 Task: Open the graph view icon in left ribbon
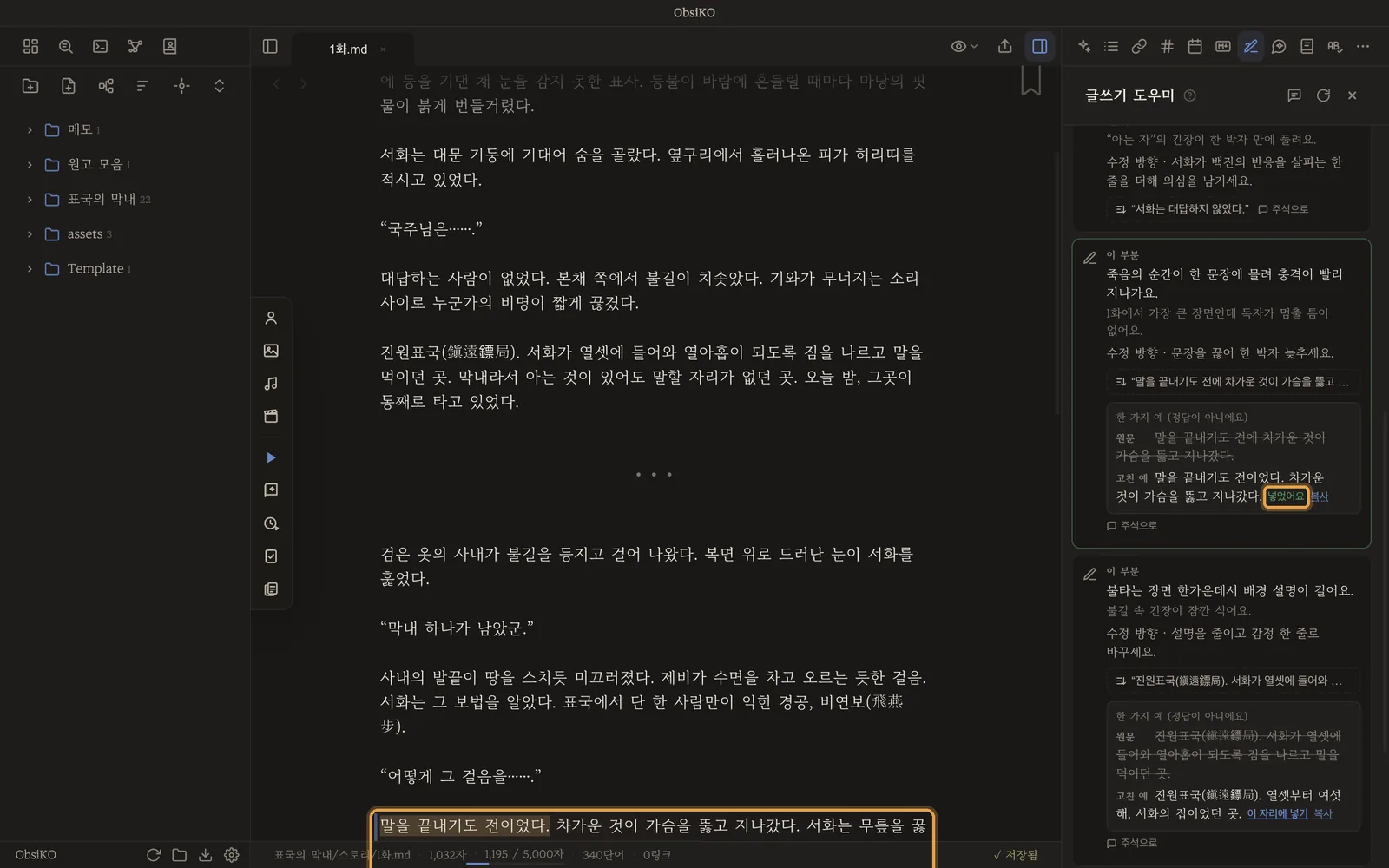[135, 46]
